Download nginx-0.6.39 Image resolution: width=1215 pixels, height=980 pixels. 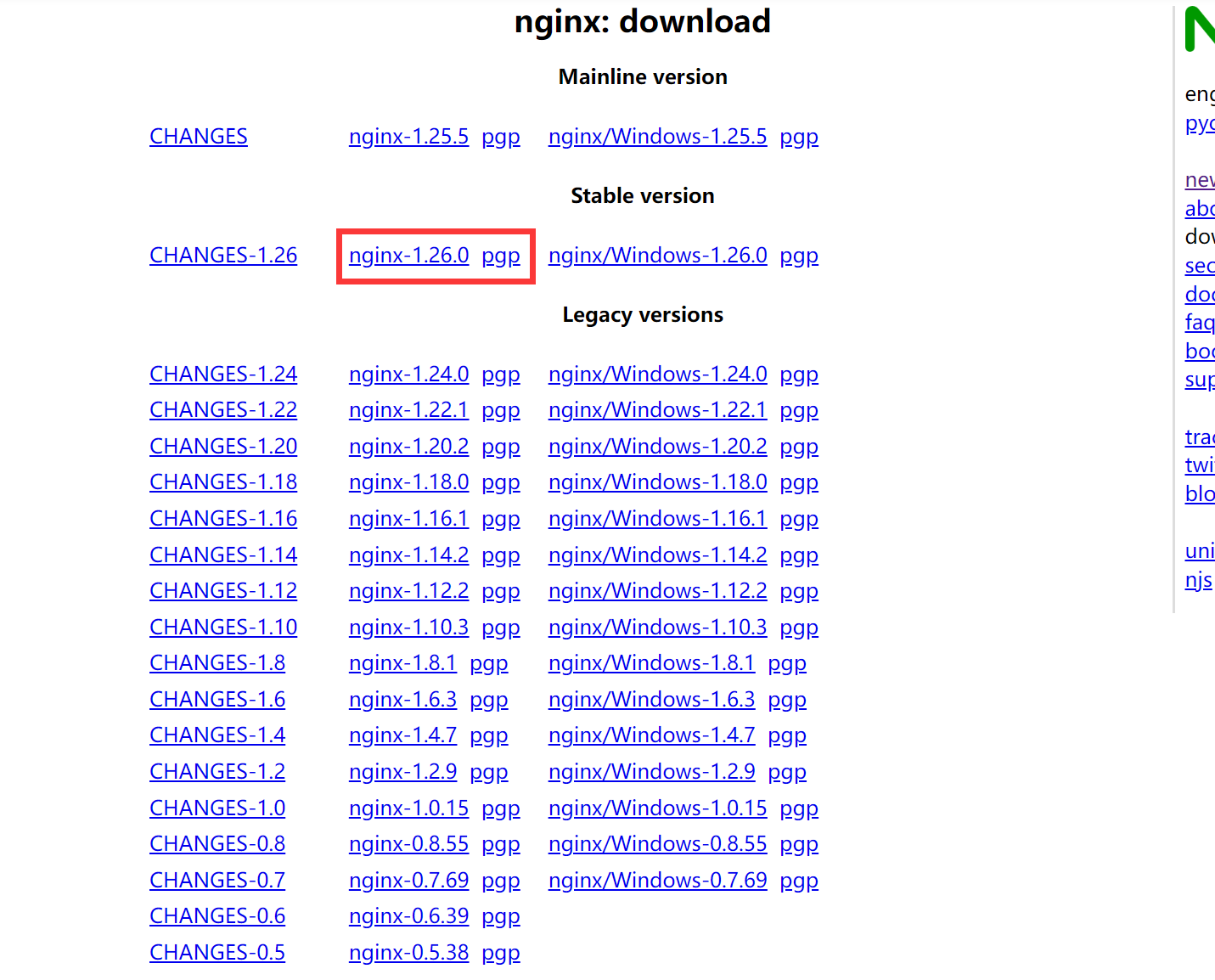[408, 916]
